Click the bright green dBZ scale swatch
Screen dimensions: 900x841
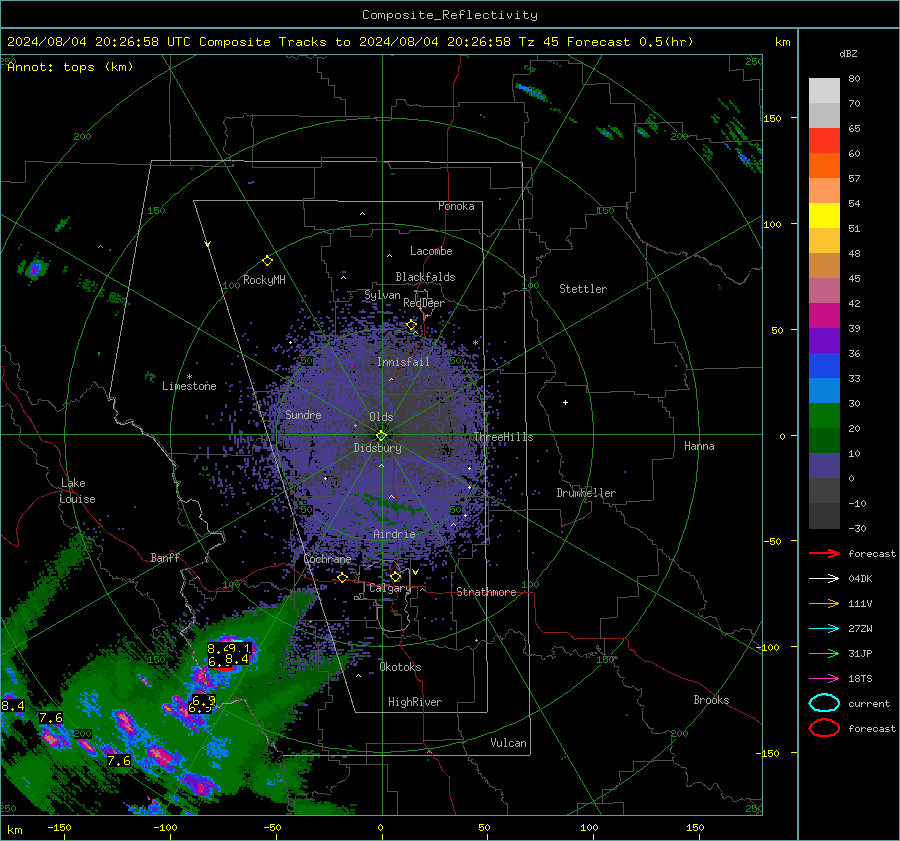click(824, 415)
